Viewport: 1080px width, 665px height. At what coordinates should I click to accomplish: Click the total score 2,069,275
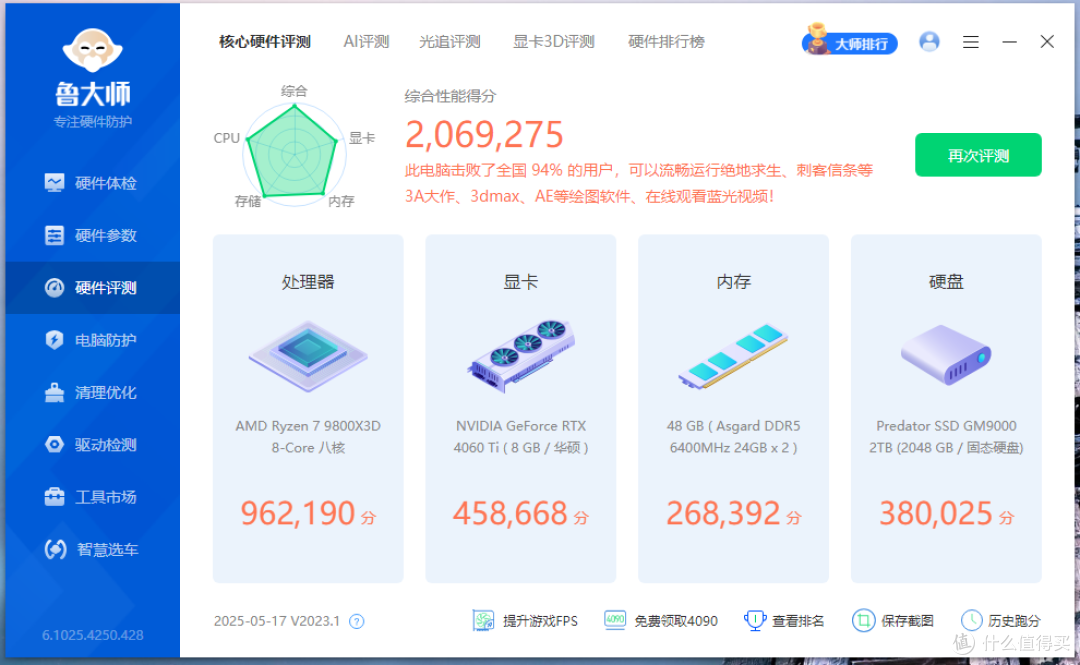[x=484, y=135]
